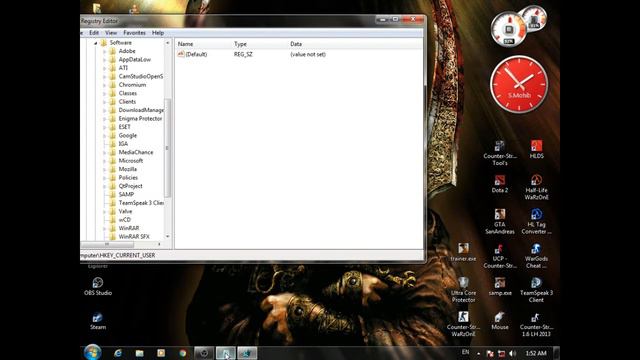Viewport: 640px width, 360px height.
Task: Click the tree pane scroll down arrow
Action: point(167,237)
